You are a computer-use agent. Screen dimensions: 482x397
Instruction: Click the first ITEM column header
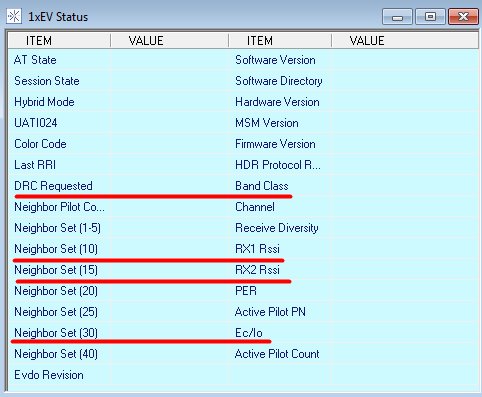[x=59, y=41]
